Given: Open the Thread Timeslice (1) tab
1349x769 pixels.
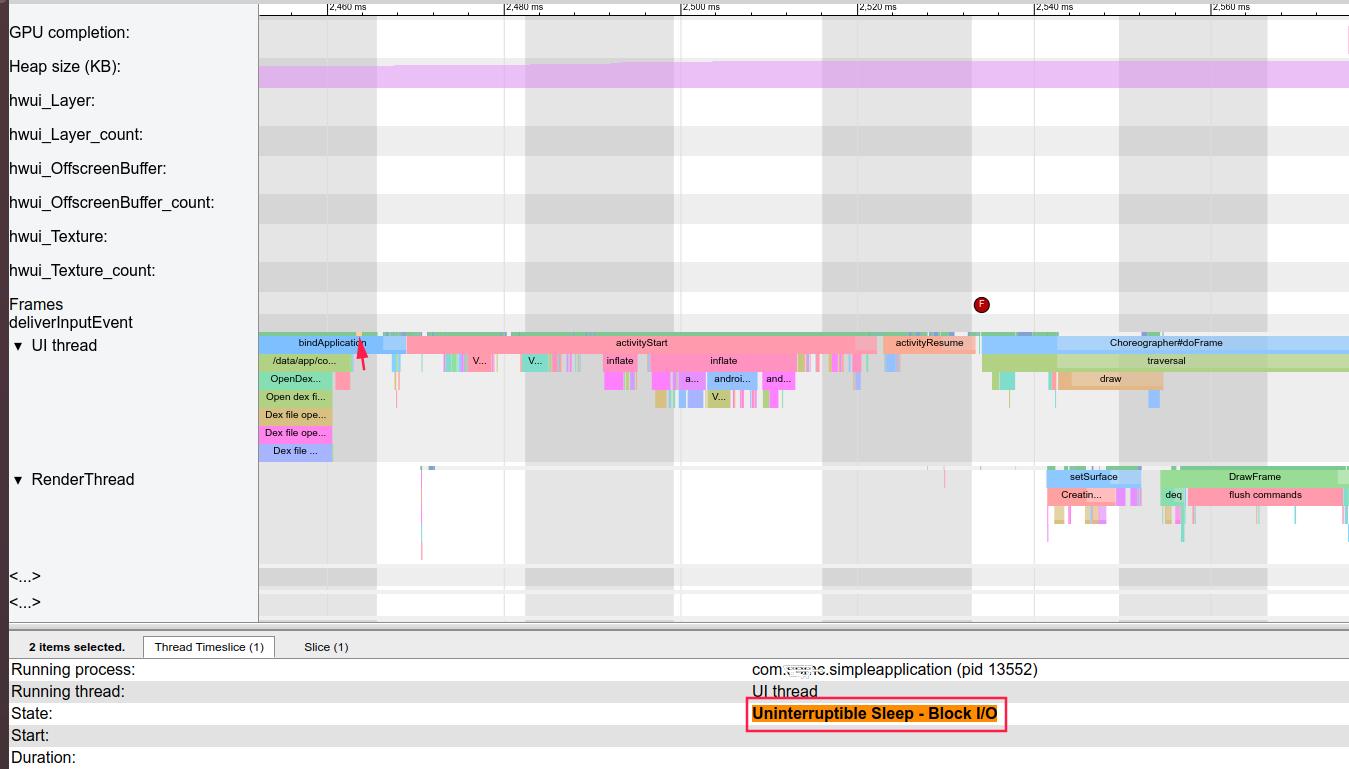Looking at the screenshot, I should [209, 647].
